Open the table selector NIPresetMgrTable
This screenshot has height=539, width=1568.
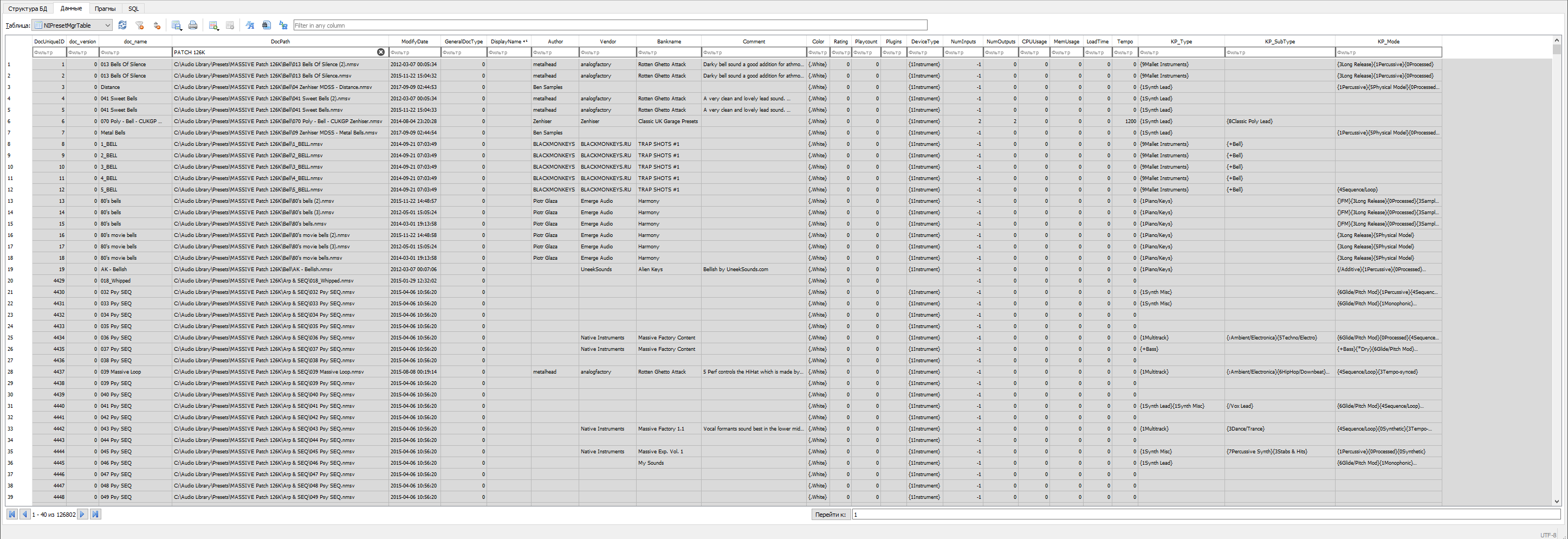(73, 25)
